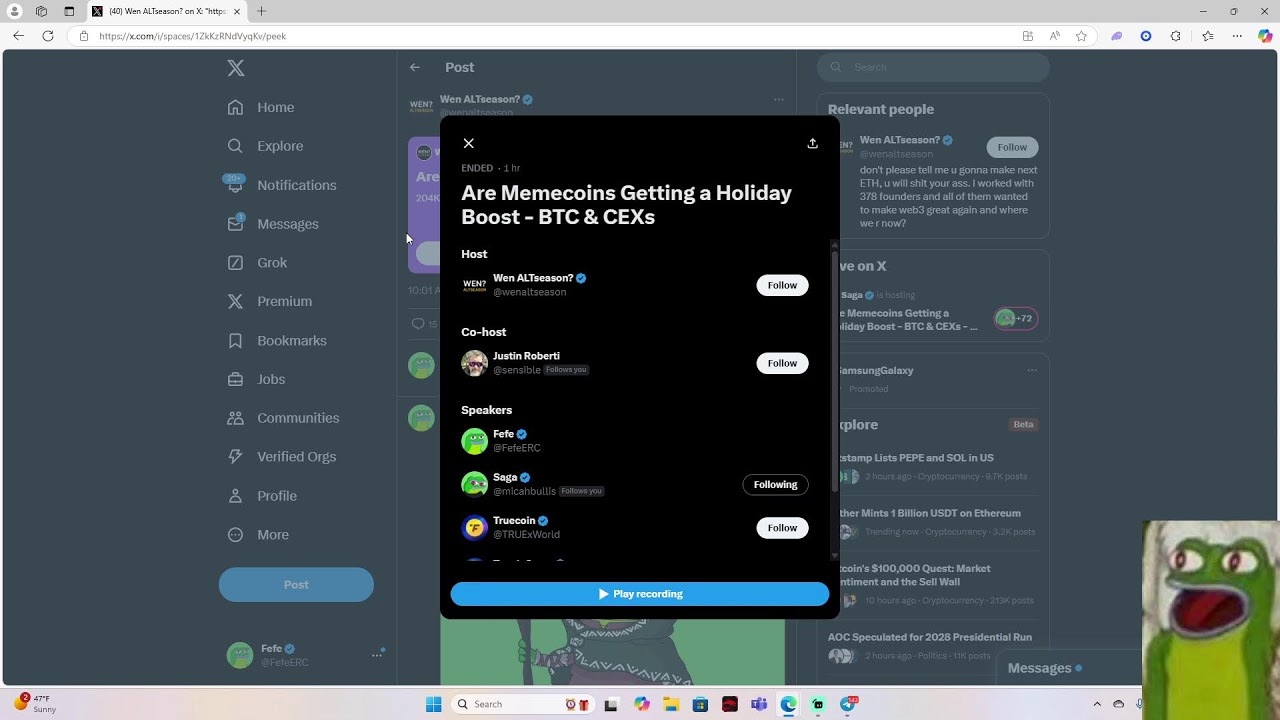Open Telegram from the taskbar
Viewport: 1280px width, 720px height.
pyautogui.click(x=848, y=704)
